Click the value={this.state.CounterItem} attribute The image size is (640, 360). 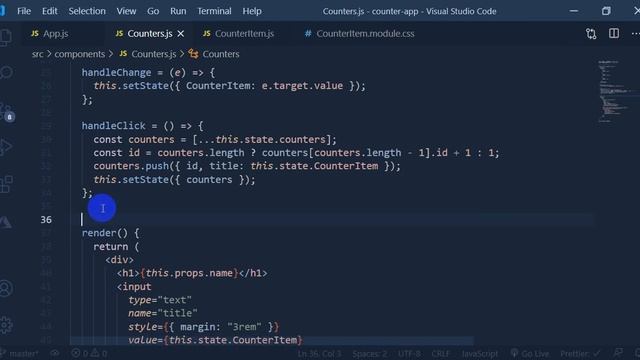[x=215, y=340]
